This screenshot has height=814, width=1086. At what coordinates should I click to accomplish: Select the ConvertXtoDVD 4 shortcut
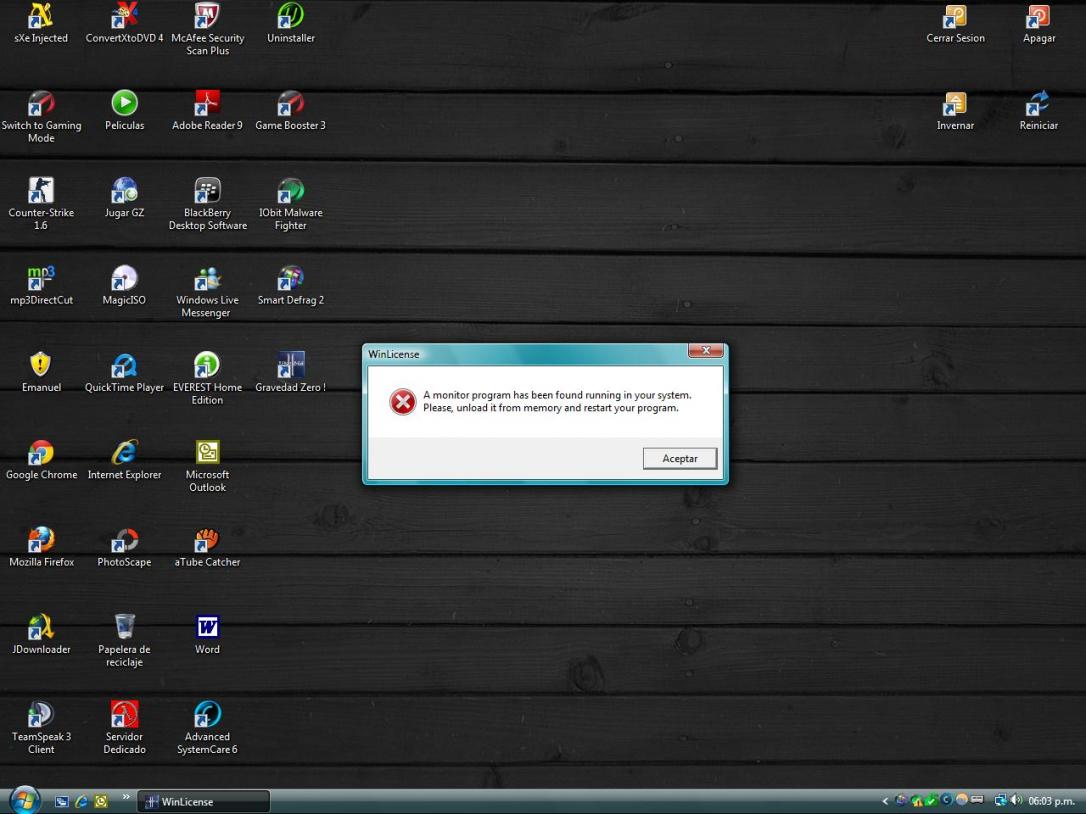(125, 23)
